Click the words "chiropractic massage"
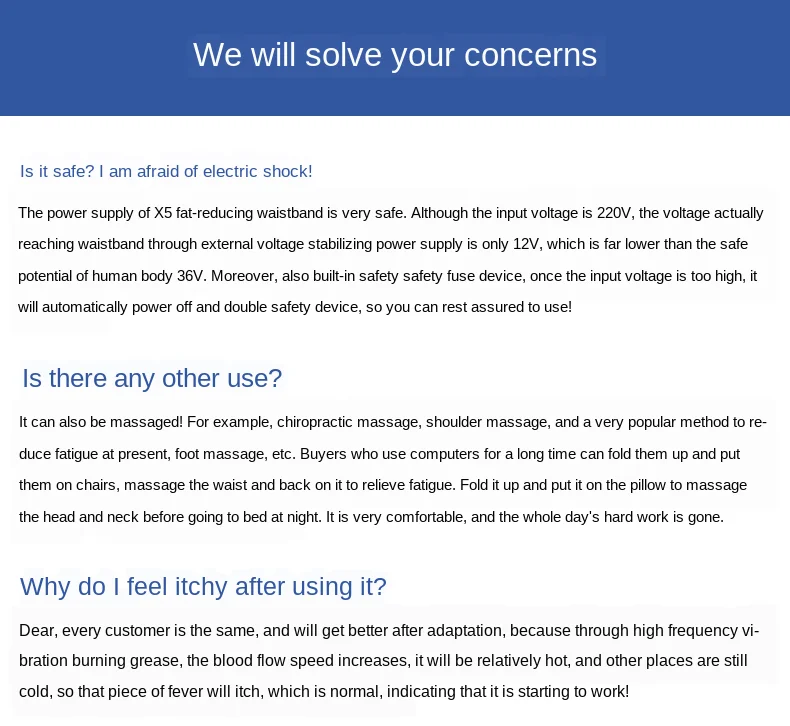This screenshot has width=790, height=726. pyautogui.click(x=349, y=422)
